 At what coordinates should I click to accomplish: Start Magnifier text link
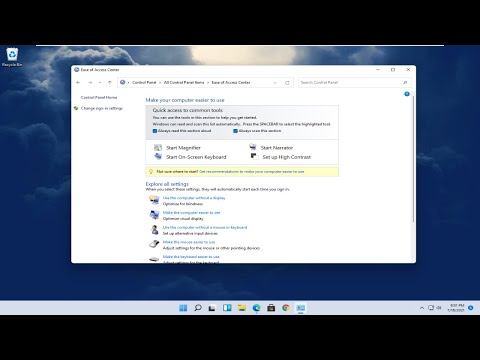183,148
